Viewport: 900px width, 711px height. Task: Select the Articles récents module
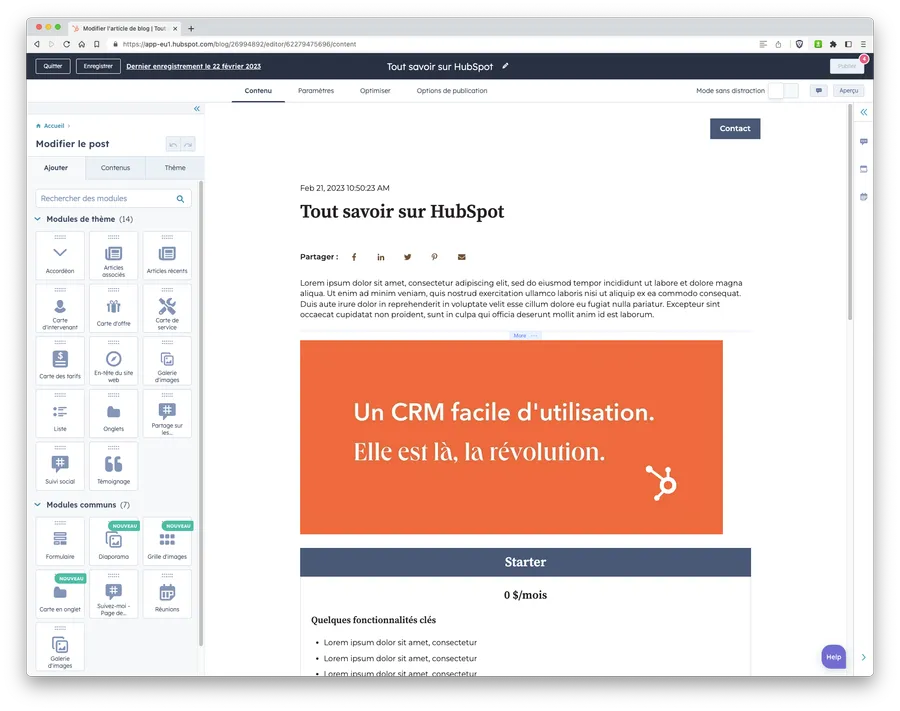pos(167,256)
